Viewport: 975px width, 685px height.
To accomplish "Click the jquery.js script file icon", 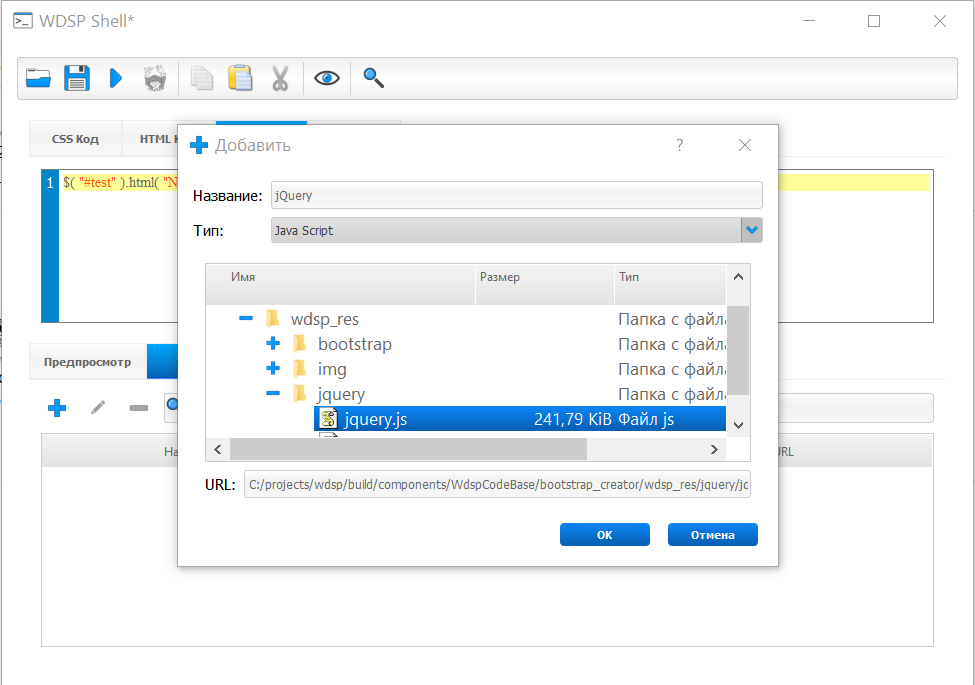I will pos(329,419).
